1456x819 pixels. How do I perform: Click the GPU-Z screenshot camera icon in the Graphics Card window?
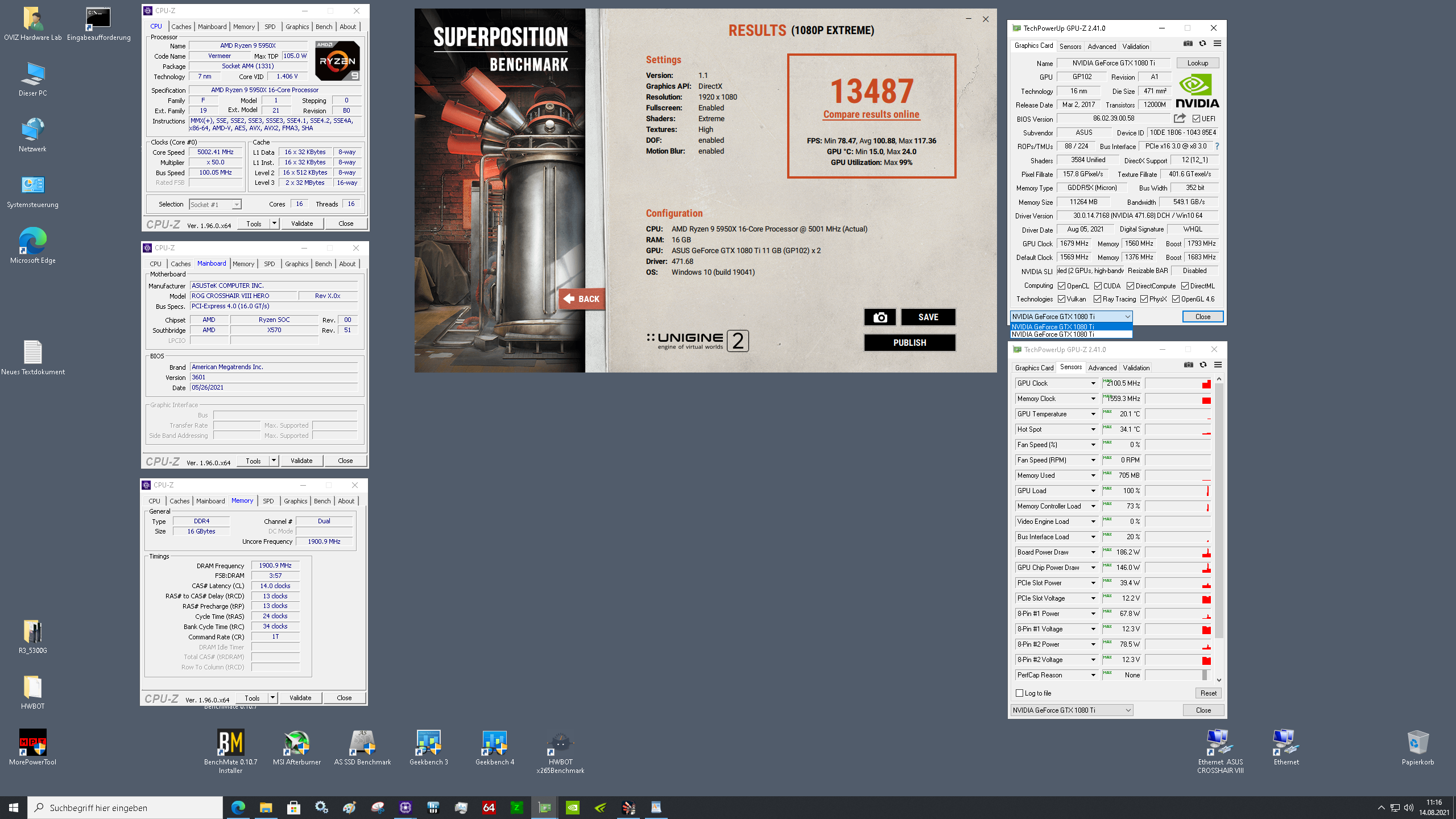coord(1188,44)
